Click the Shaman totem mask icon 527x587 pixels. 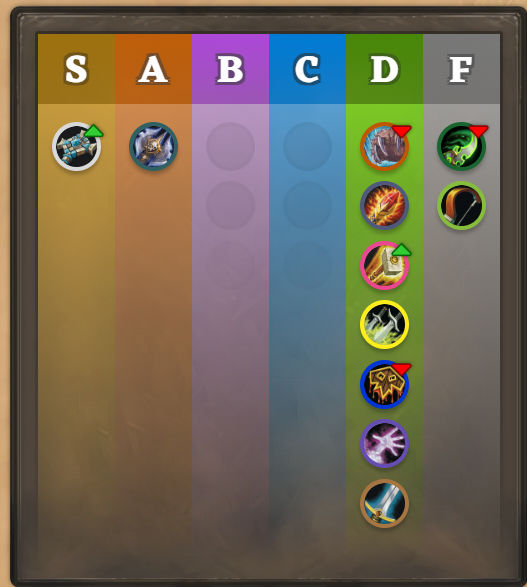tap(384, 384)
